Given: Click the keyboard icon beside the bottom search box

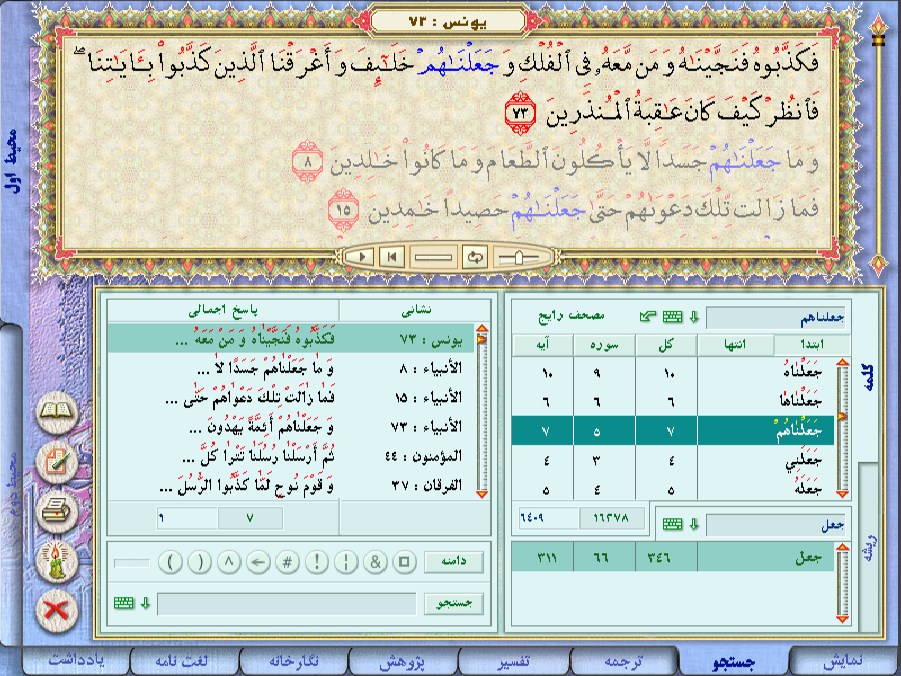Looking at the screenshot, I should pyautogui.click(x=124, y=603).
